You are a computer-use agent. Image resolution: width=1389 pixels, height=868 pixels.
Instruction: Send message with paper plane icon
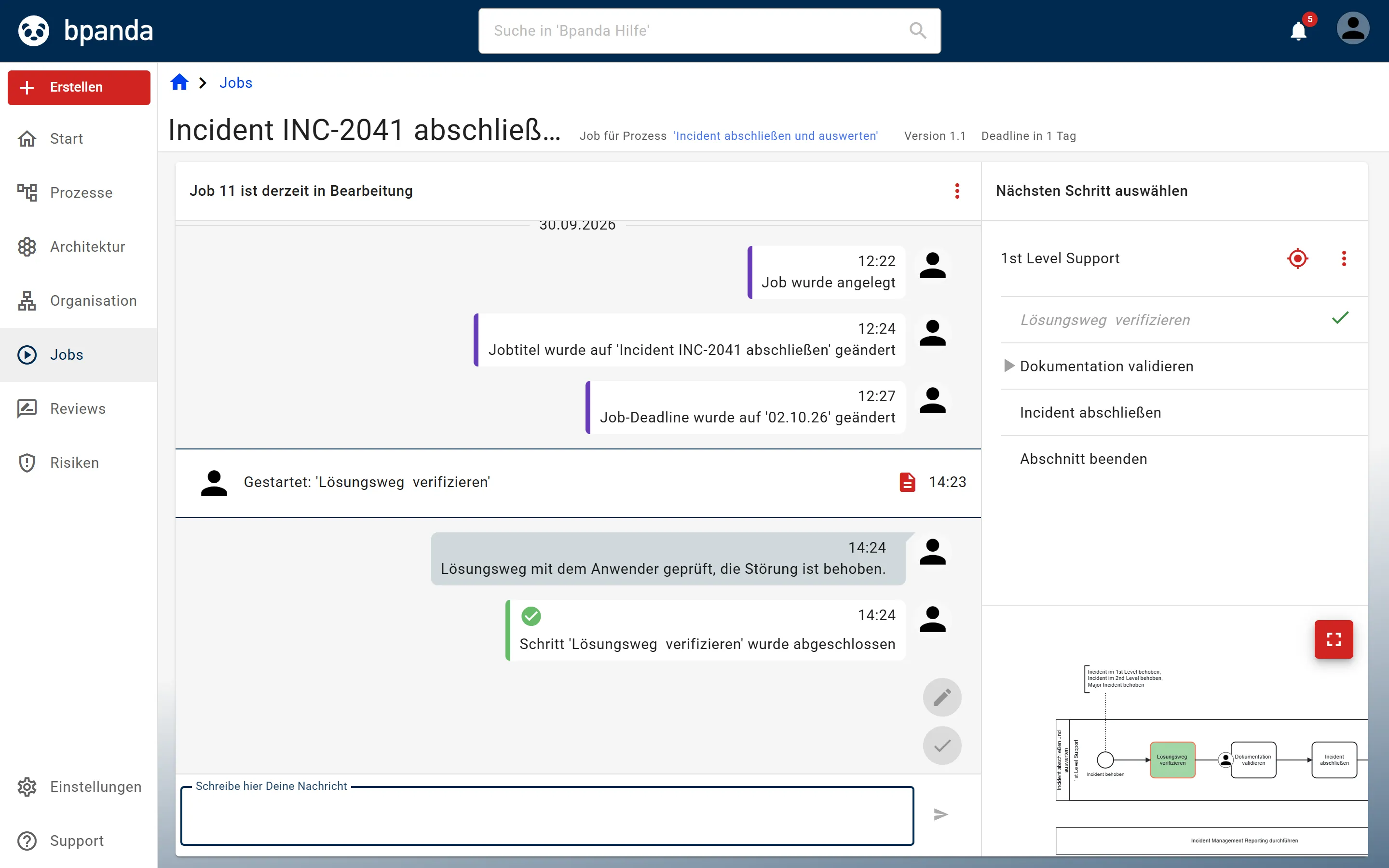(x=941, y=814)
